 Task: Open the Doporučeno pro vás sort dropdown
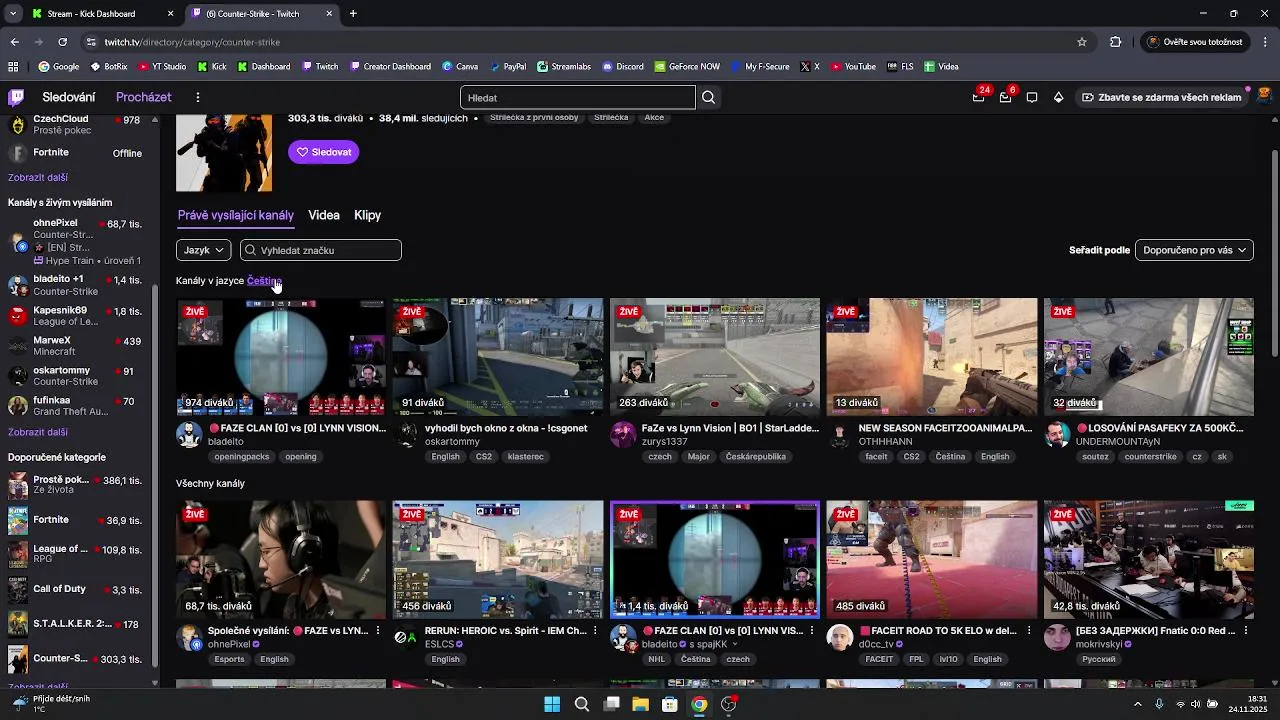click(x=1194, y=250)
